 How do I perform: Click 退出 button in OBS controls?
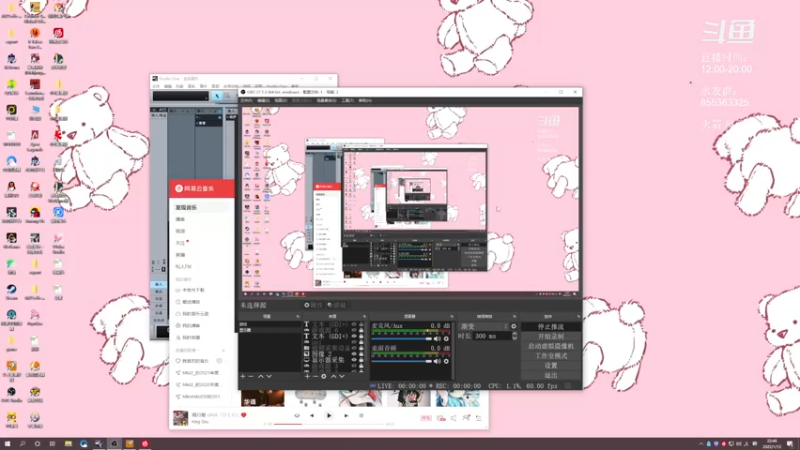551,376
